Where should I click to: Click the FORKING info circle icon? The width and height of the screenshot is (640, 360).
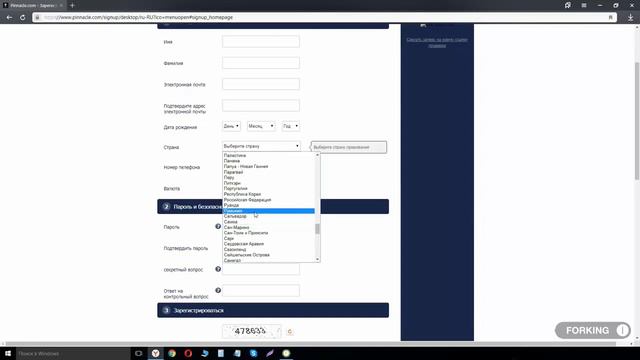click(x=622, y=330)
